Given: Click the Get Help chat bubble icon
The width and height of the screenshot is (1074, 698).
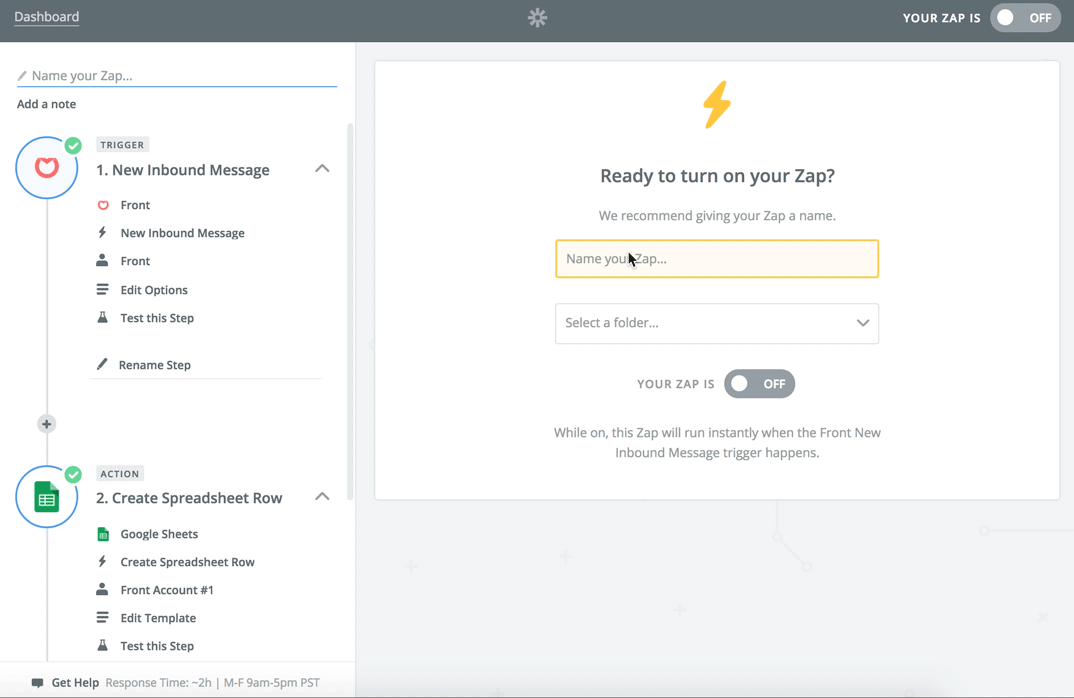Looking at the screenshot, I should coord(38,683).
